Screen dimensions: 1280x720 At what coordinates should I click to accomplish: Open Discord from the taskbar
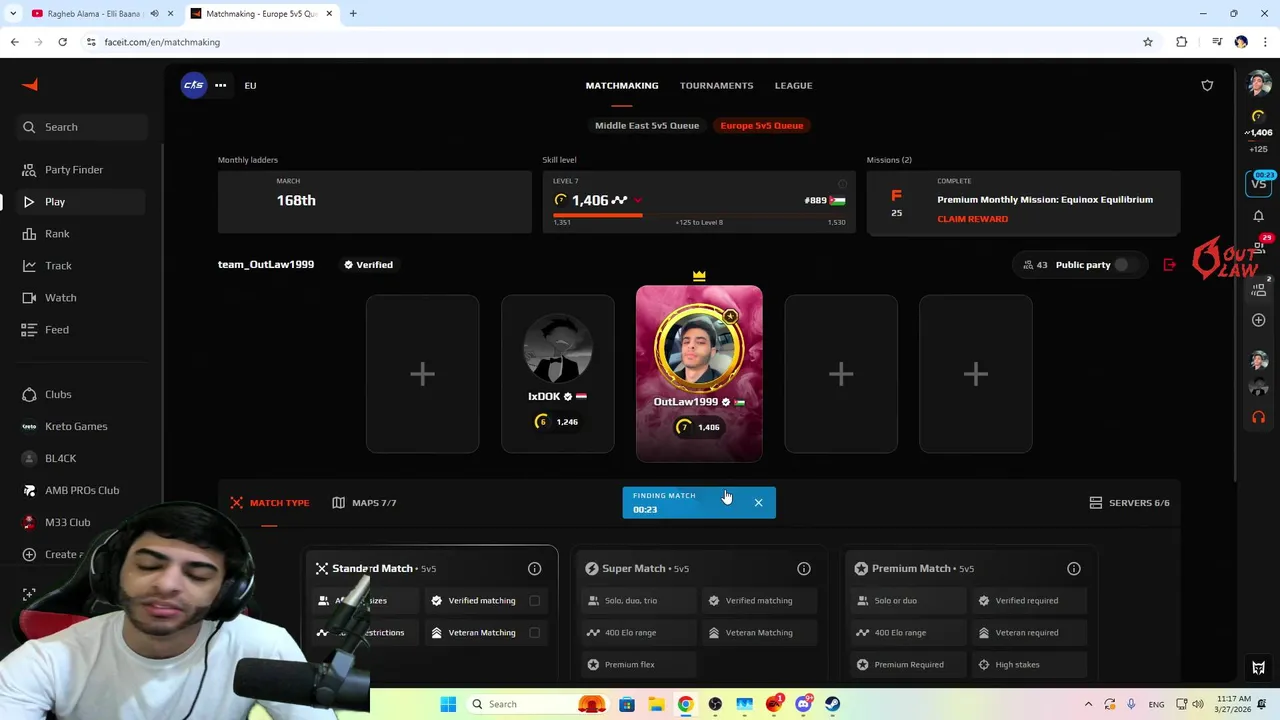(803, 704)
